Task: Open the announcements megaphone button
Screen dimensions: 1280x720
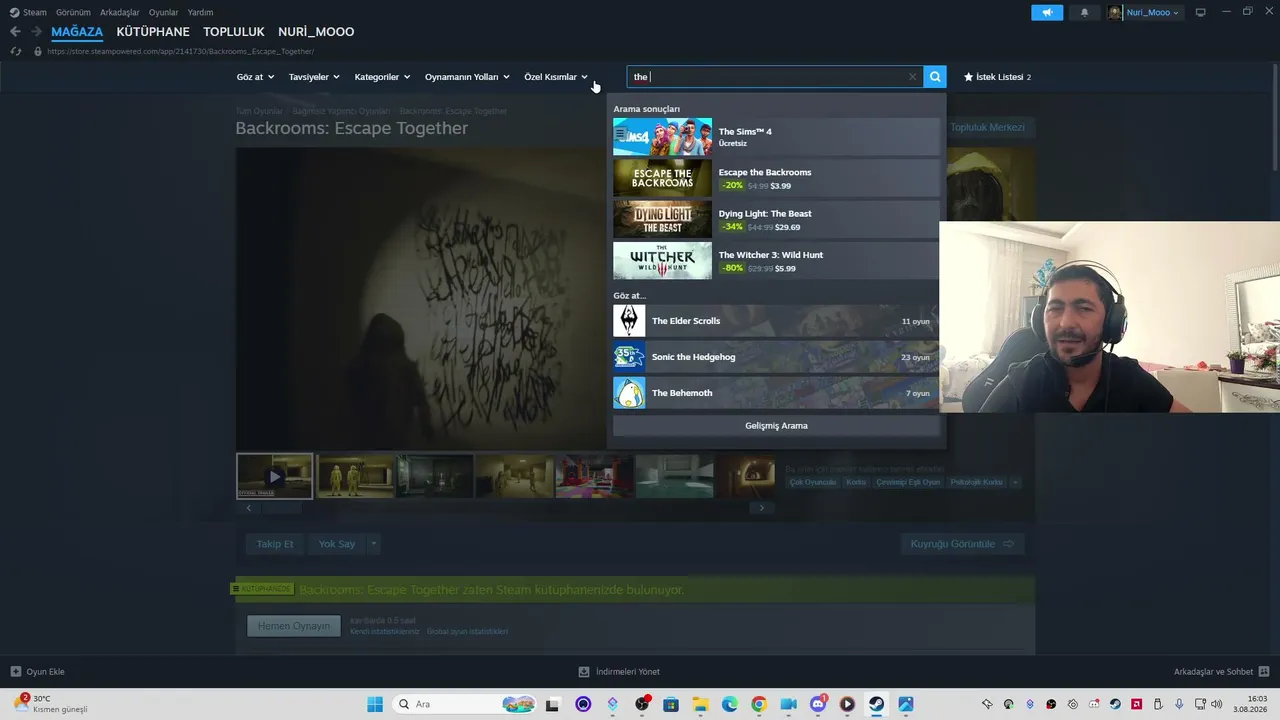Action: [1047, 12]
